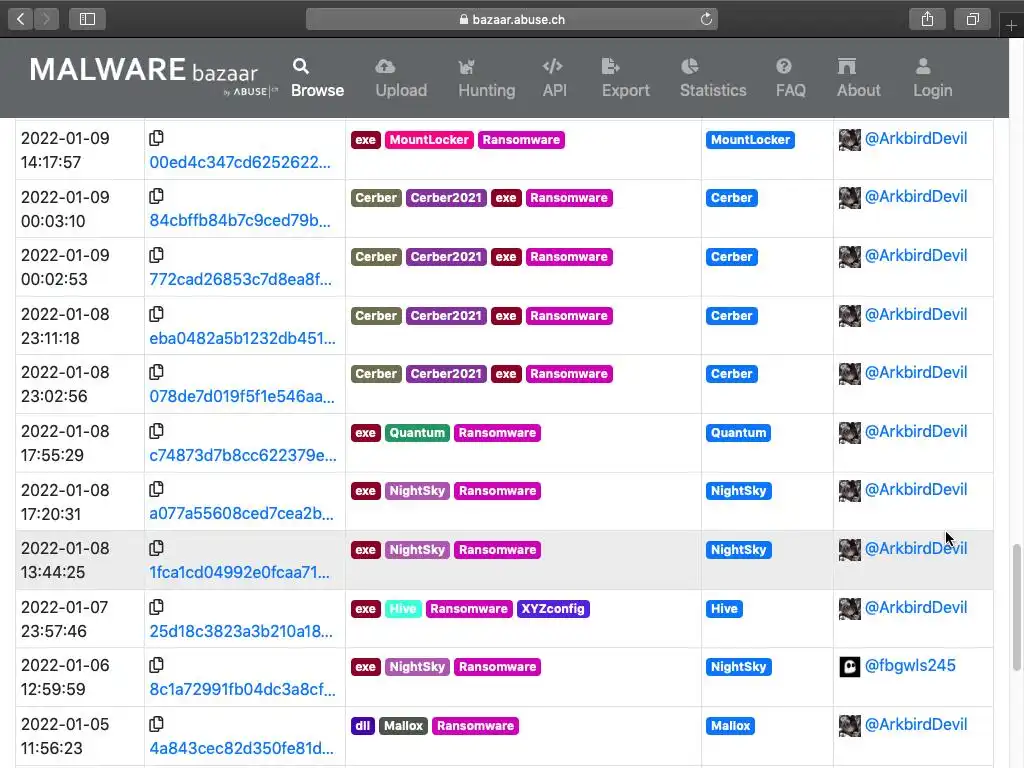The width and height of the screenshot is (1024, 768).
Task: Copy hash icon for 25d18c3823a3b210a18 row
Action: coord(156,606)
